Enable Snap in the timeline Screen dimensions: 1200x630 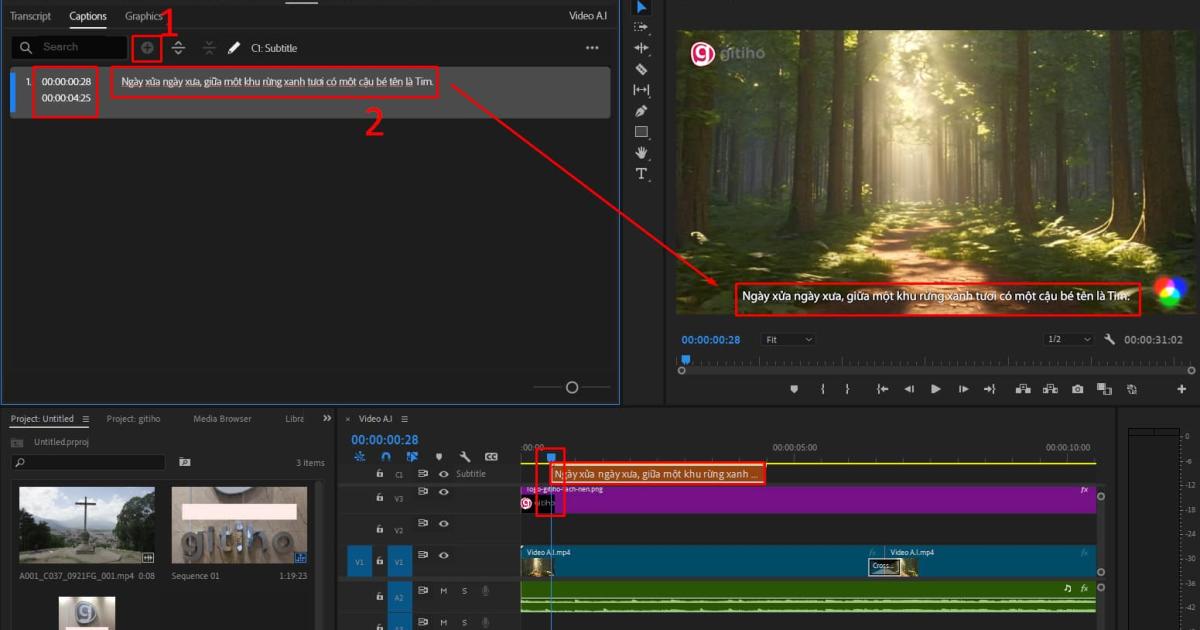pyautogui.click(x=386, y=457)
